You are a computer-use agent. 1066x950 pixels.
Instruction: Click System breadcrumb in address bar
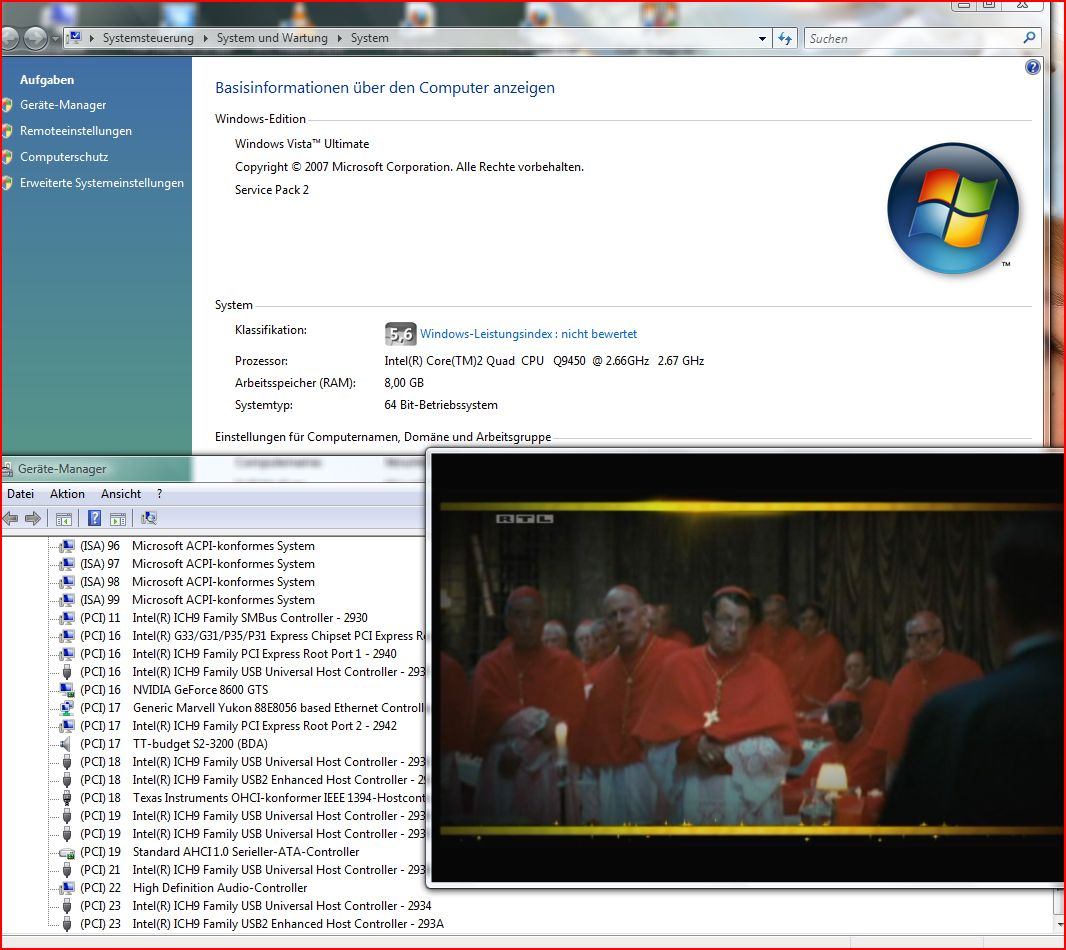(370, 38)
